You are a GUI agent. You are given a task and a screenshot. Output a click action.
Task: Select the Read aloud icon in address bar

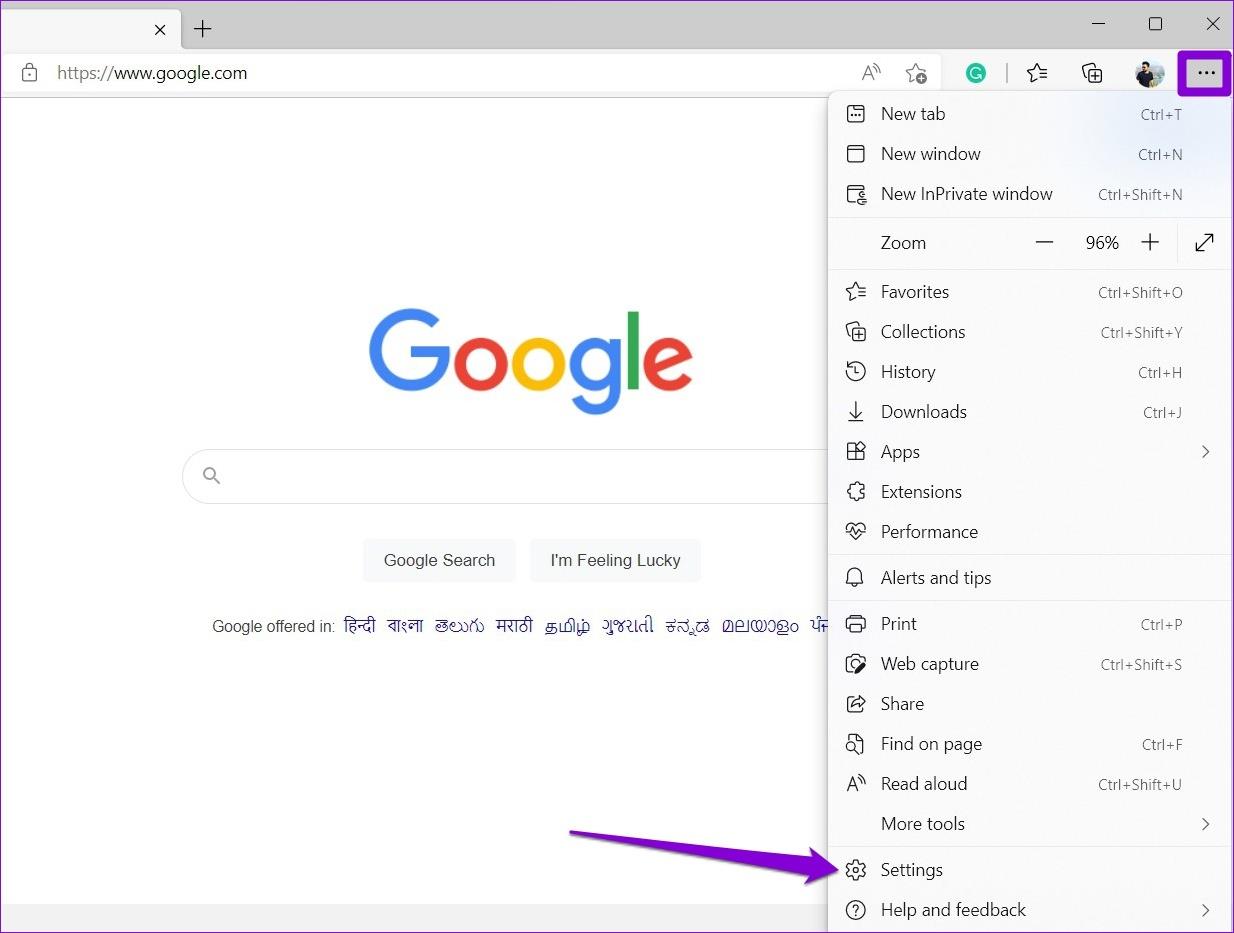point(871,72)
